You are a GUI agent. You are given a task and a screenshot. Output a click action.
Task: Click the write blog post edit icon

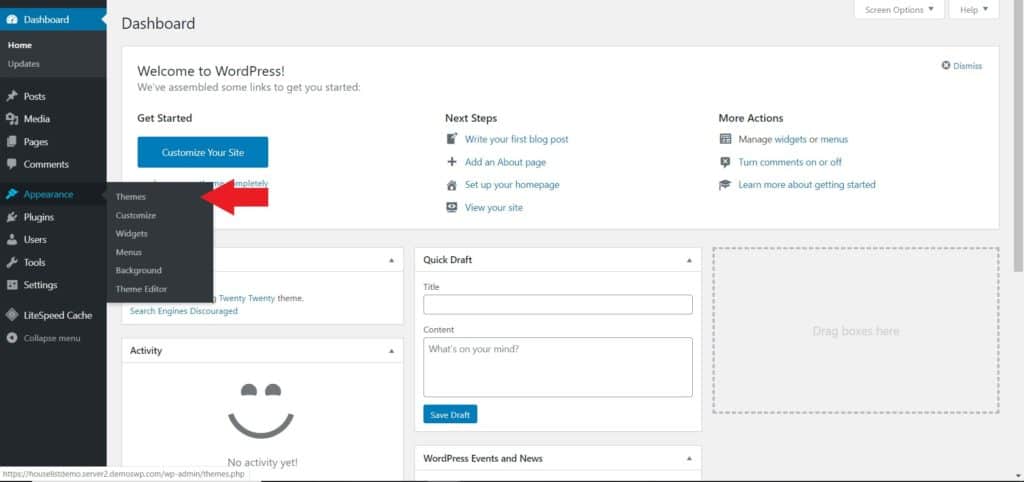451,138
